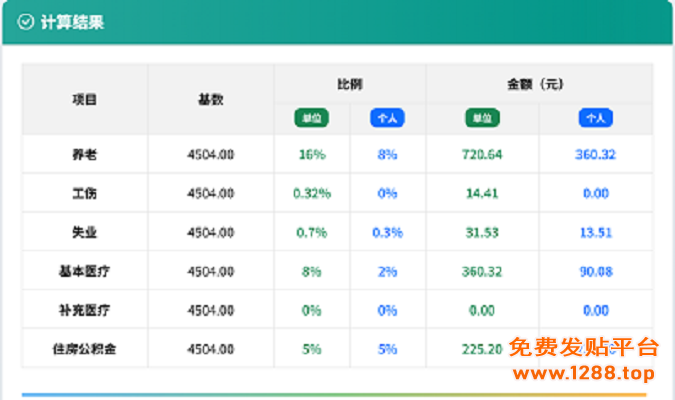Select the 项目 column header

pos(84,100)
